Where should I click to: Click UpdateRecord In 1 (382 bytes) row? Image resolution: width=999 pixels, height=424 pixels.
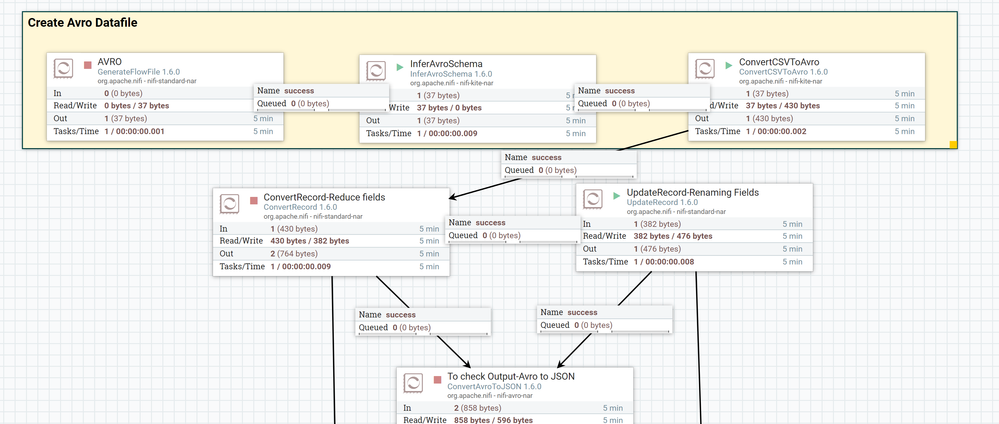(694, 224)
